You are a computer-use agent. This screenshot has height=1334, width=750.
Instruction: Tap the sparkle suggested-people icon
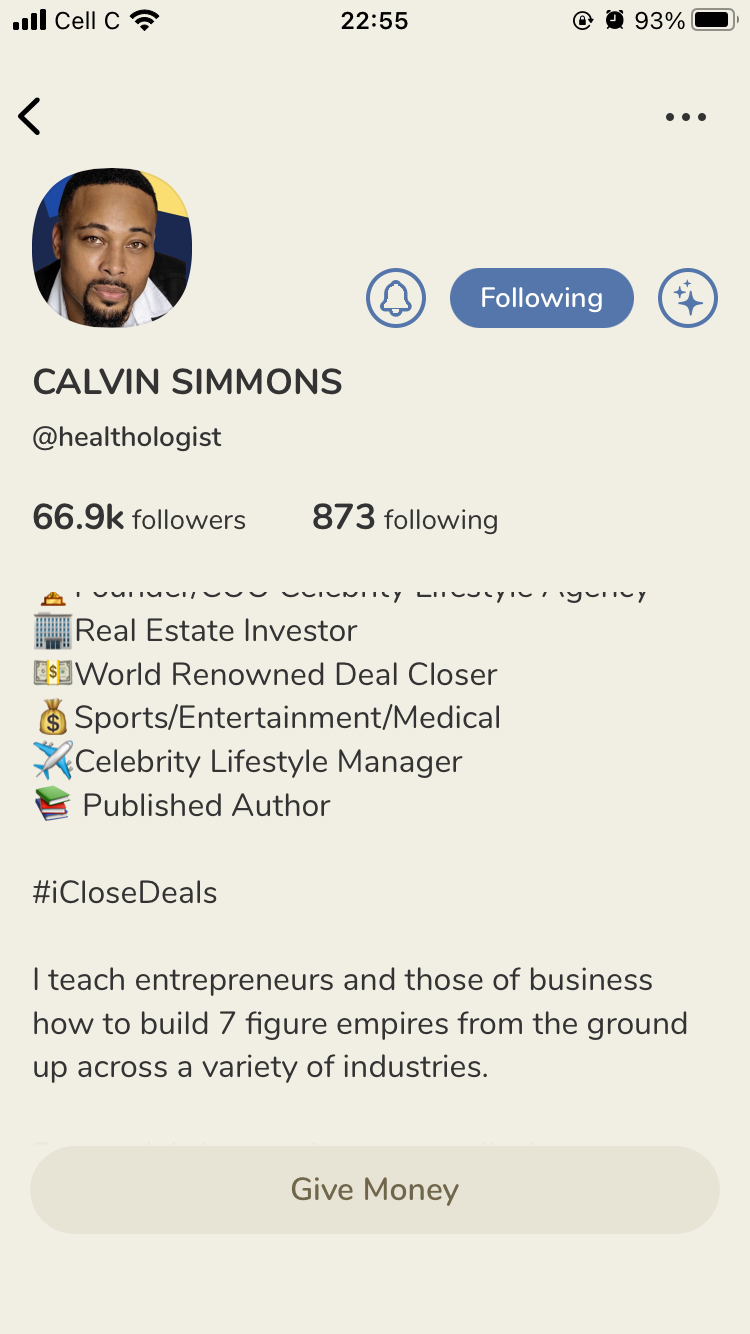tap(688, 298)
